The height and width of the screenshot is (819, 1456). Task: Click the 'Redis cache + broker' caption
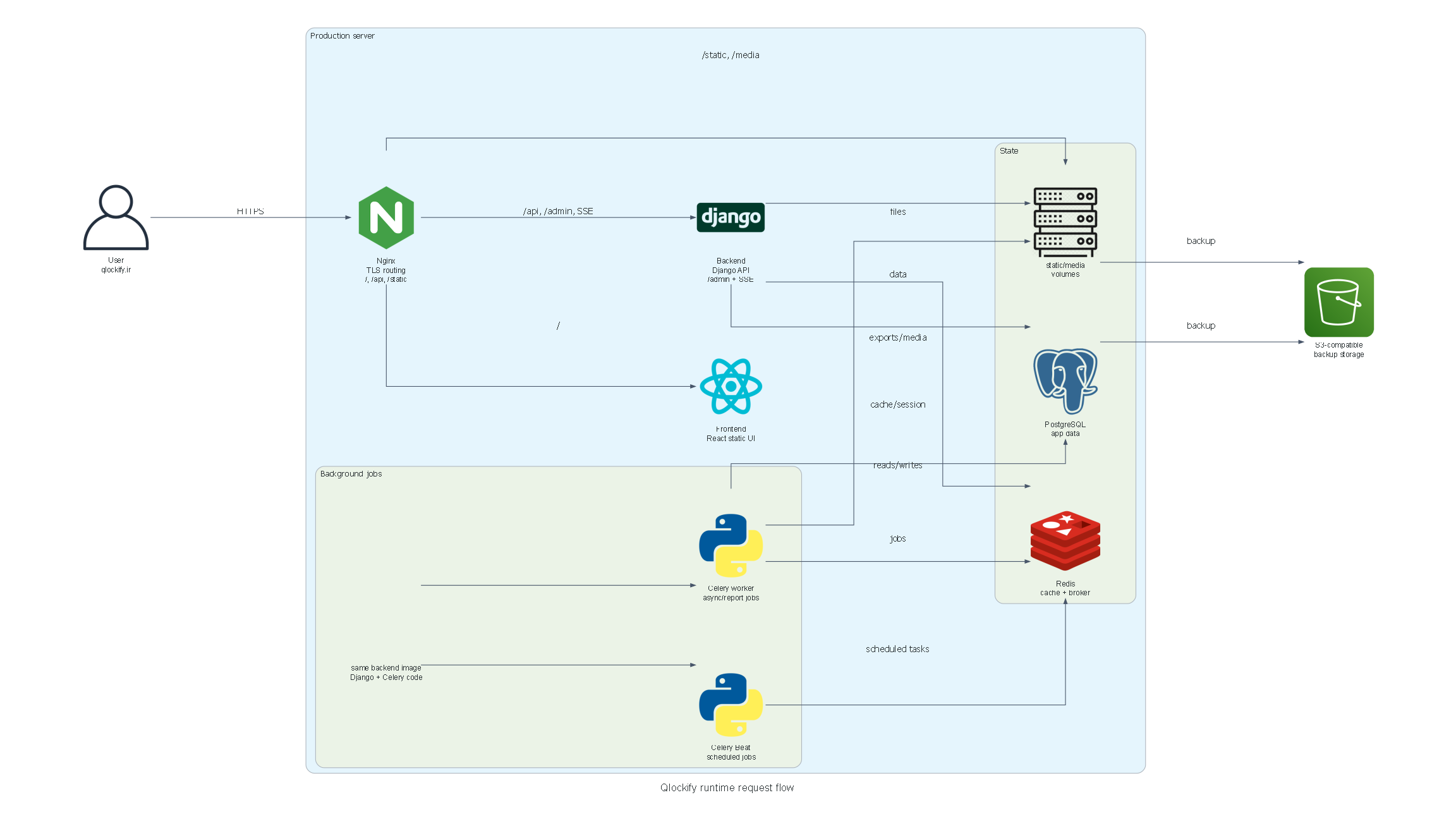(x=1065, y=588)
